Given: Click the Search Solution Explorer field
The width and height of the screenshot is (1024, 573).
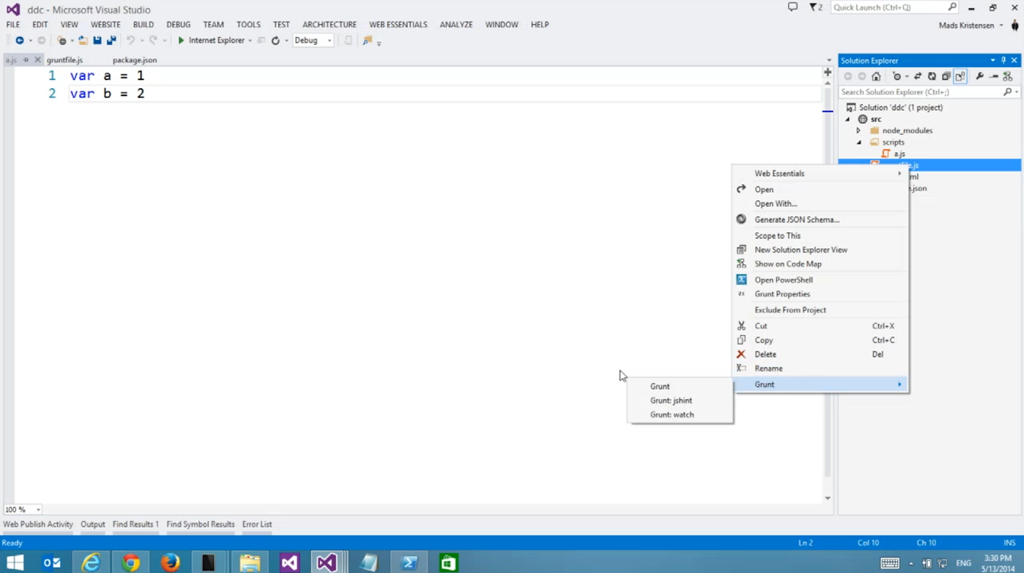Looking at the screenshot, I should click(x=929, y=92).
